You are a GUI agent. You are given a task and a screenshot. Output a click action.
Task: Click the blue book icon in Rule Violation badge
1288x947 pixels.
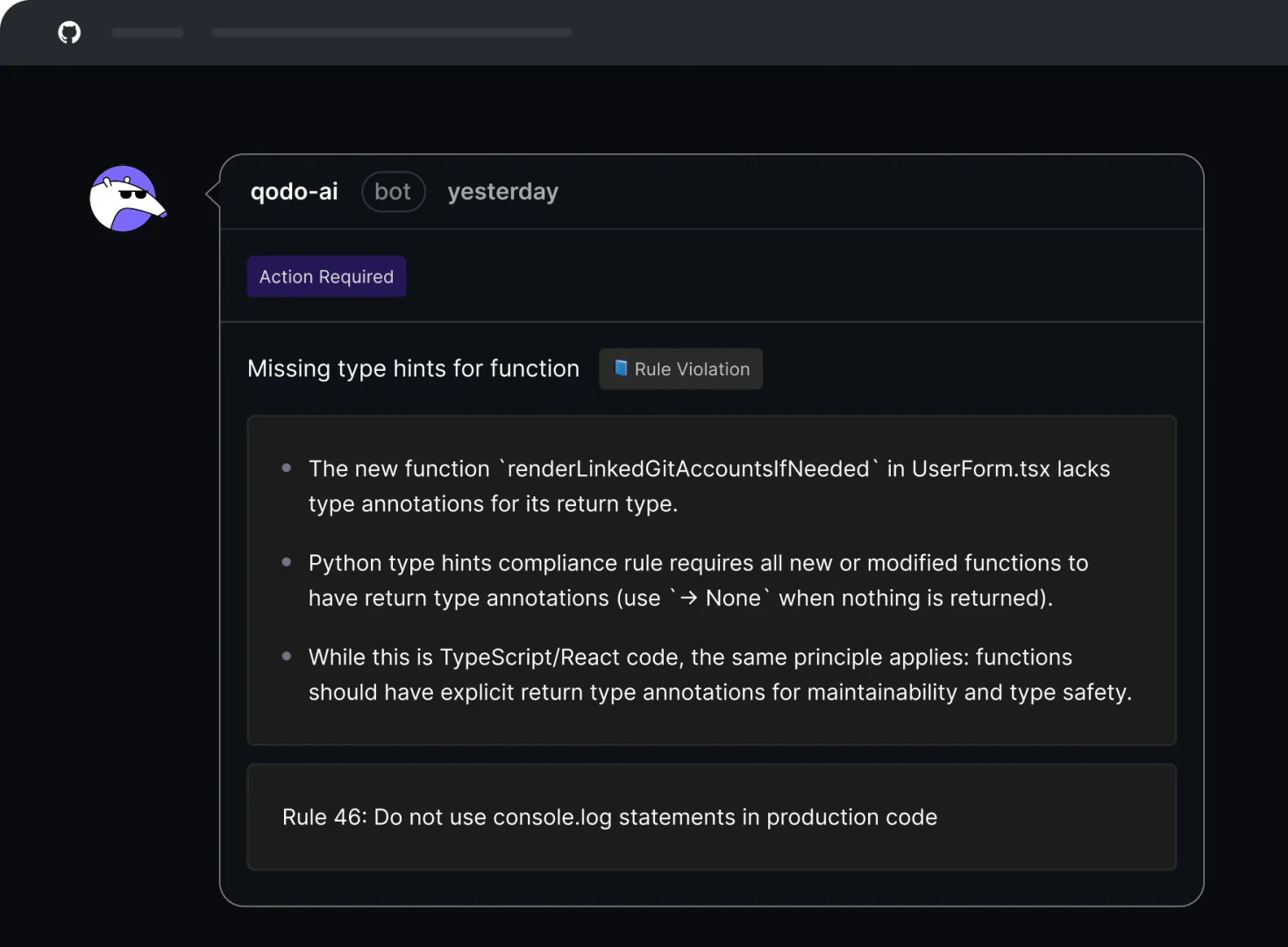tap(622, 368)
